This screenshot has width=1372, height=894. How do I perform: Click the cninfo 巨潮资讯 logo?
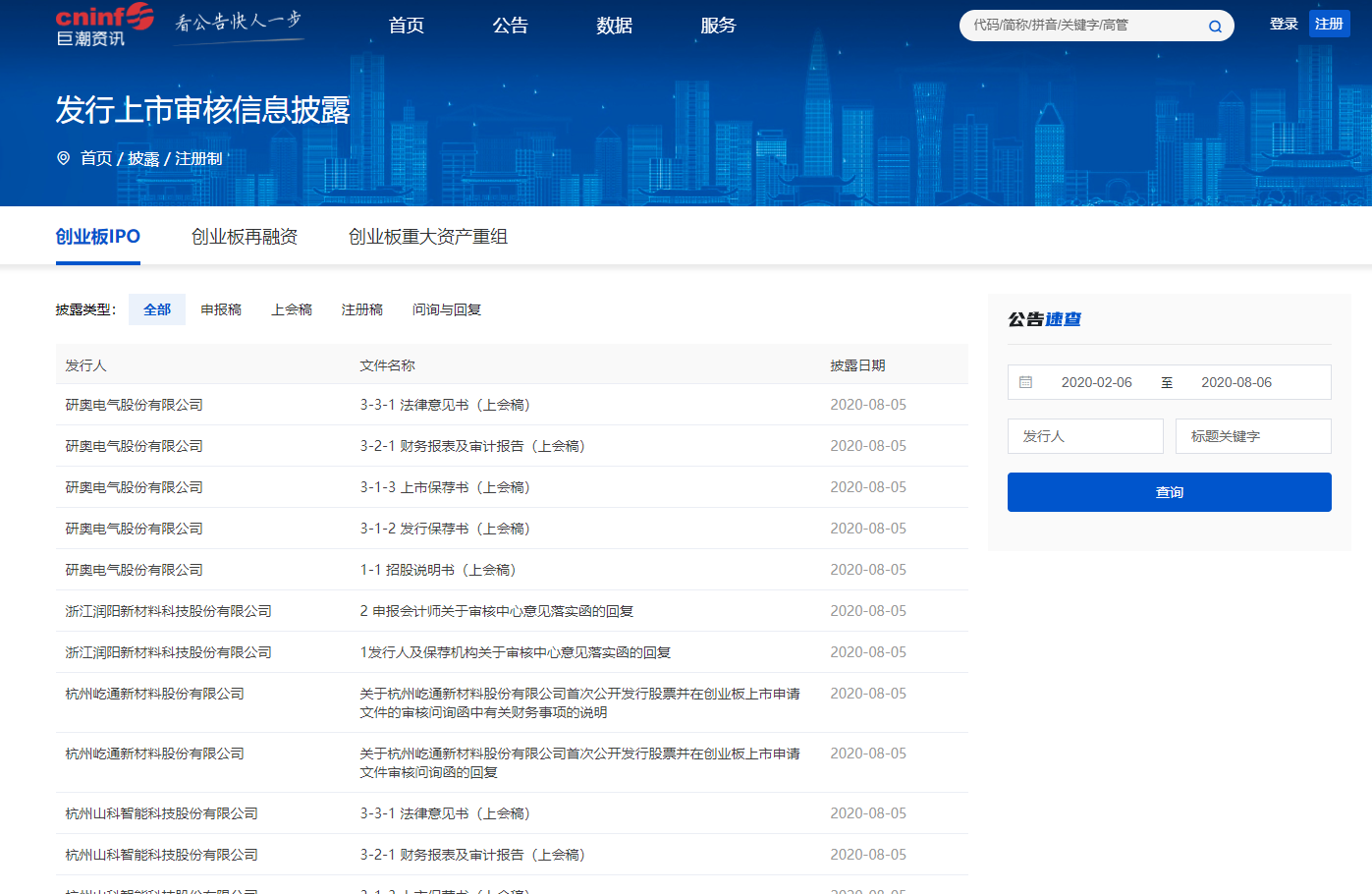[104, 26]
